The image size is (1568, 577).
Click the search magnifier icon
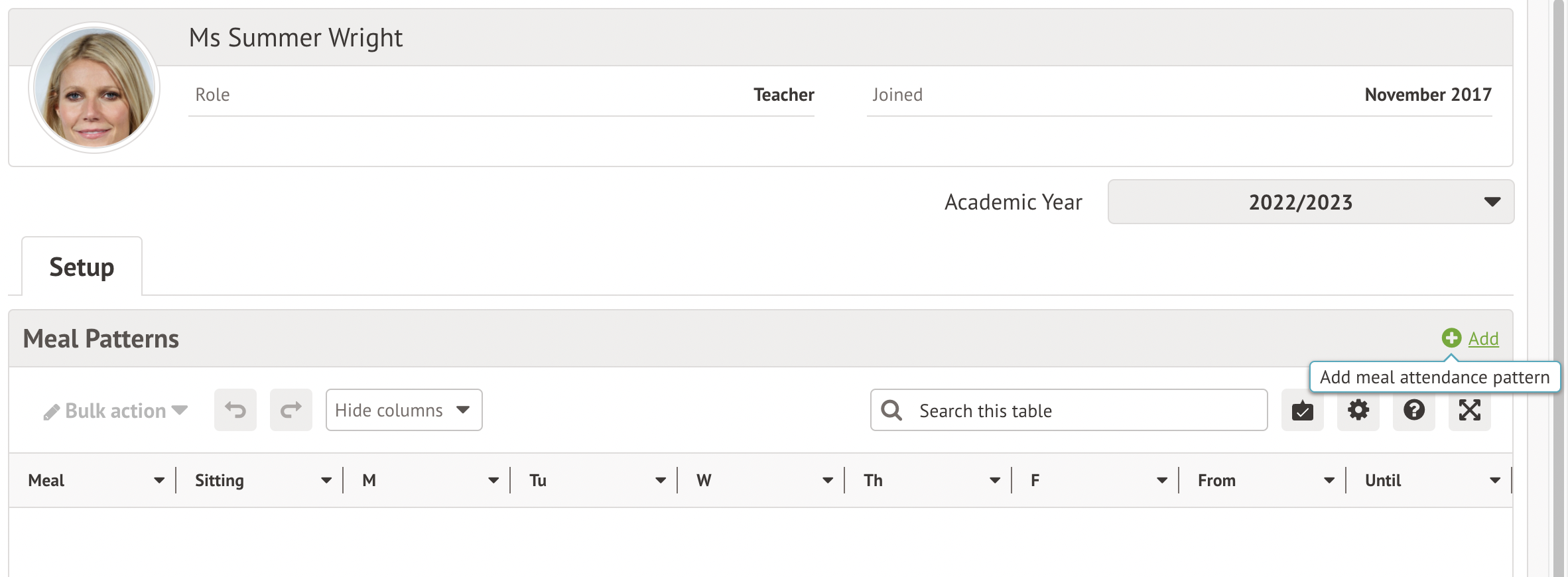(x=891, y=411)
